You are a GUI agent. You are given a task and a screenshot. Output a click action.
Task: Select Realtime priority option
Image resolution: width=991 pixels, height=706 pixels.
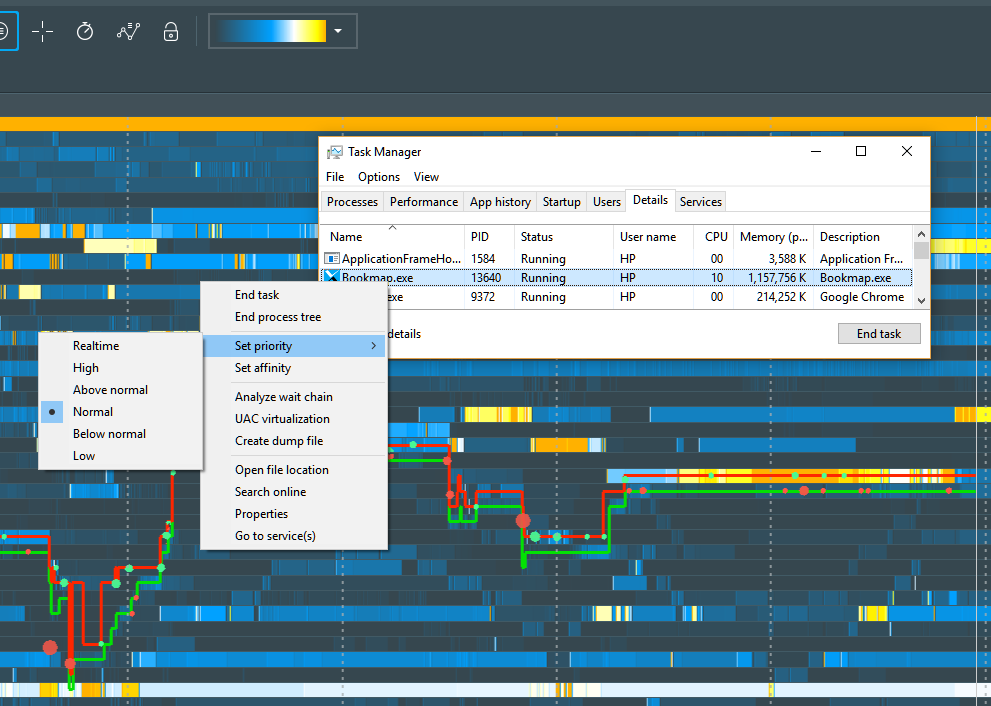tap(96, 346)
